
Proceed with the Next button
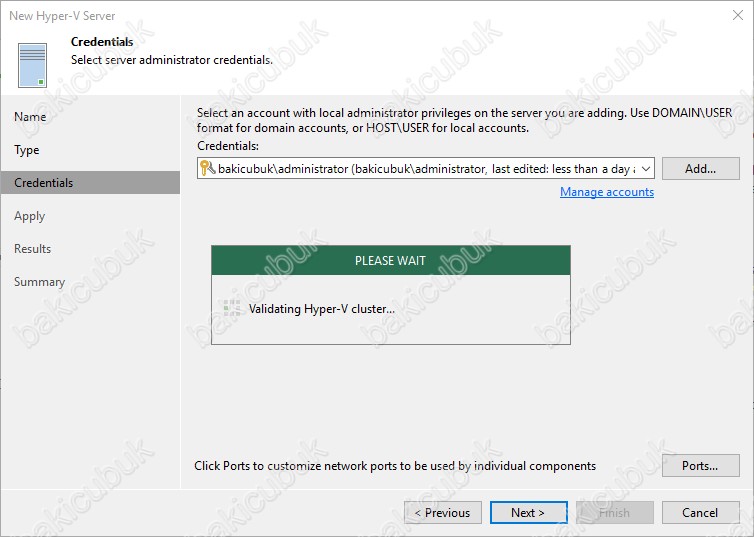click(x=528, y=513)
